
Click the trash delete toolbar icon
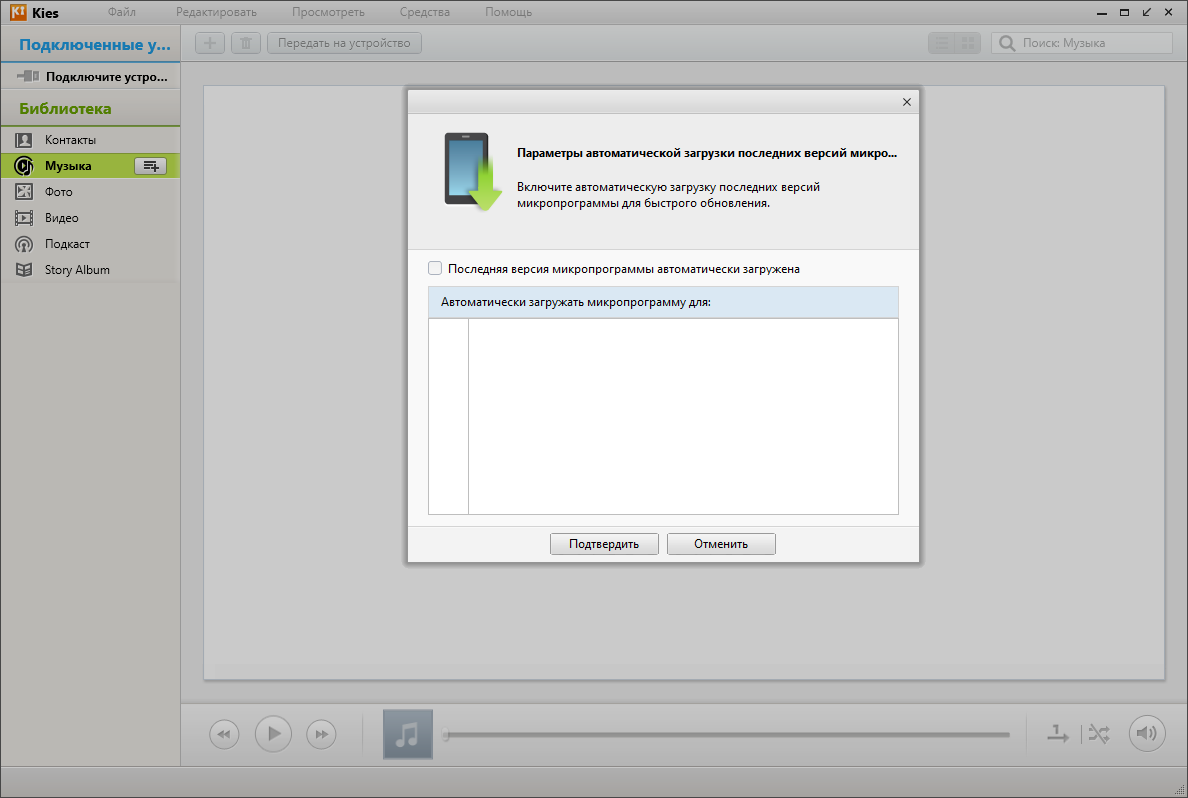pyautogui.click(x=245, y=43)
